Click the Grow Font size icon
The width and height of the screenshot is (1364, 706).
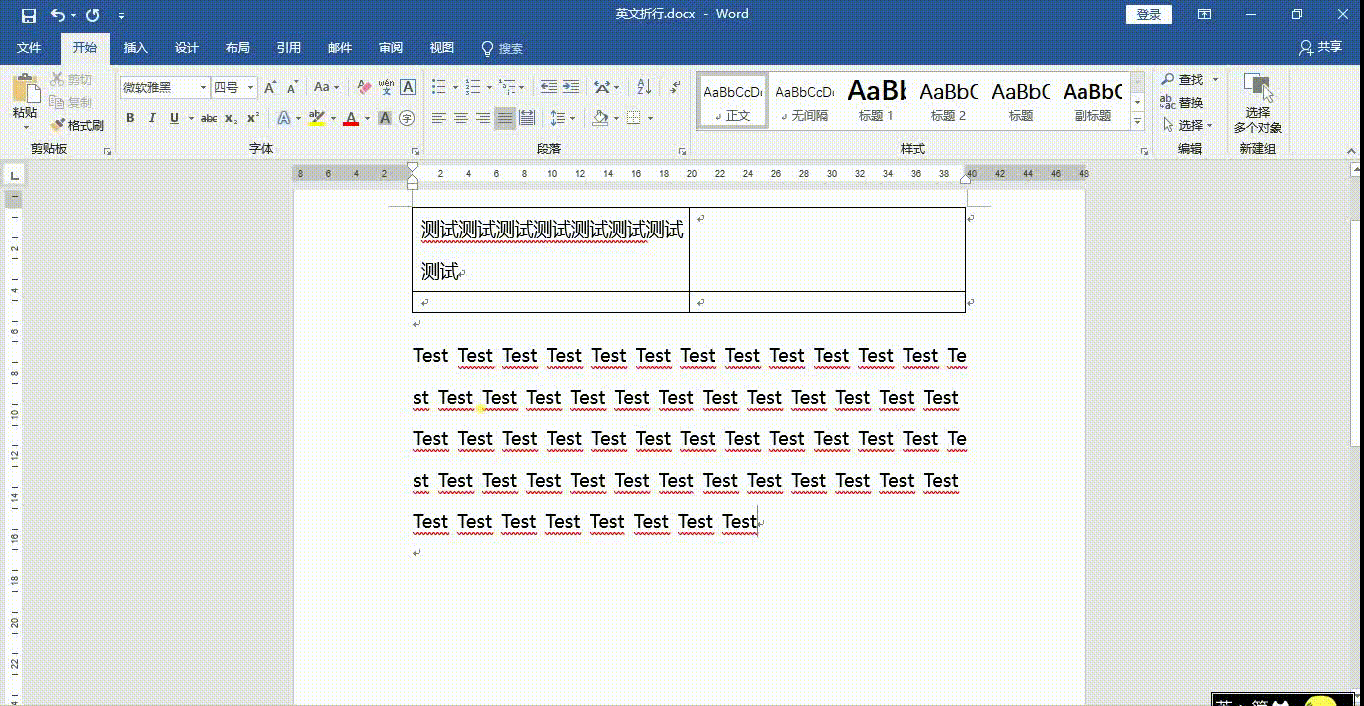(x=270, y=88)
